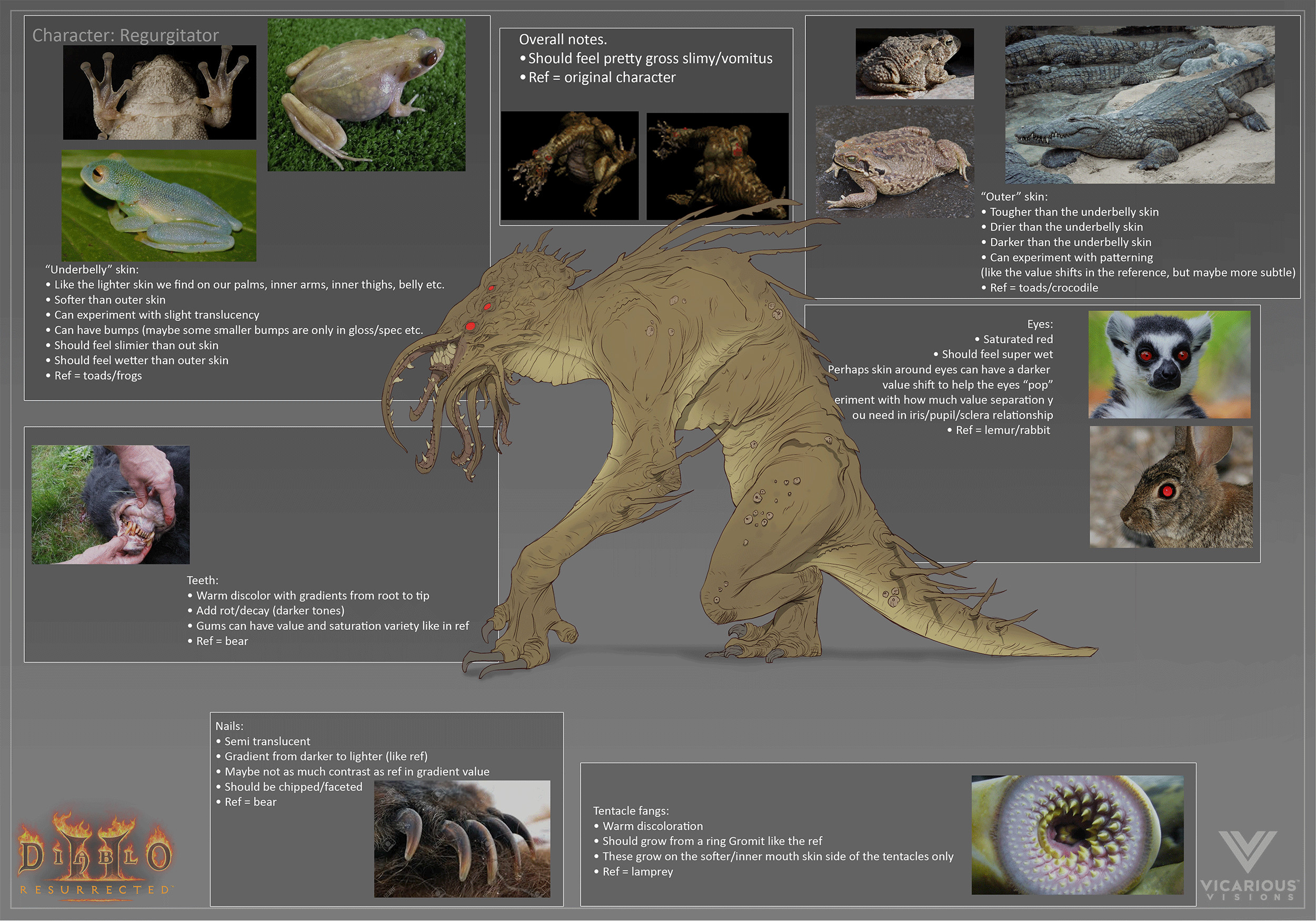Click the "Eyes:" heading
This screenshot has height=921, width=1316.
[x=1040, y=324]
